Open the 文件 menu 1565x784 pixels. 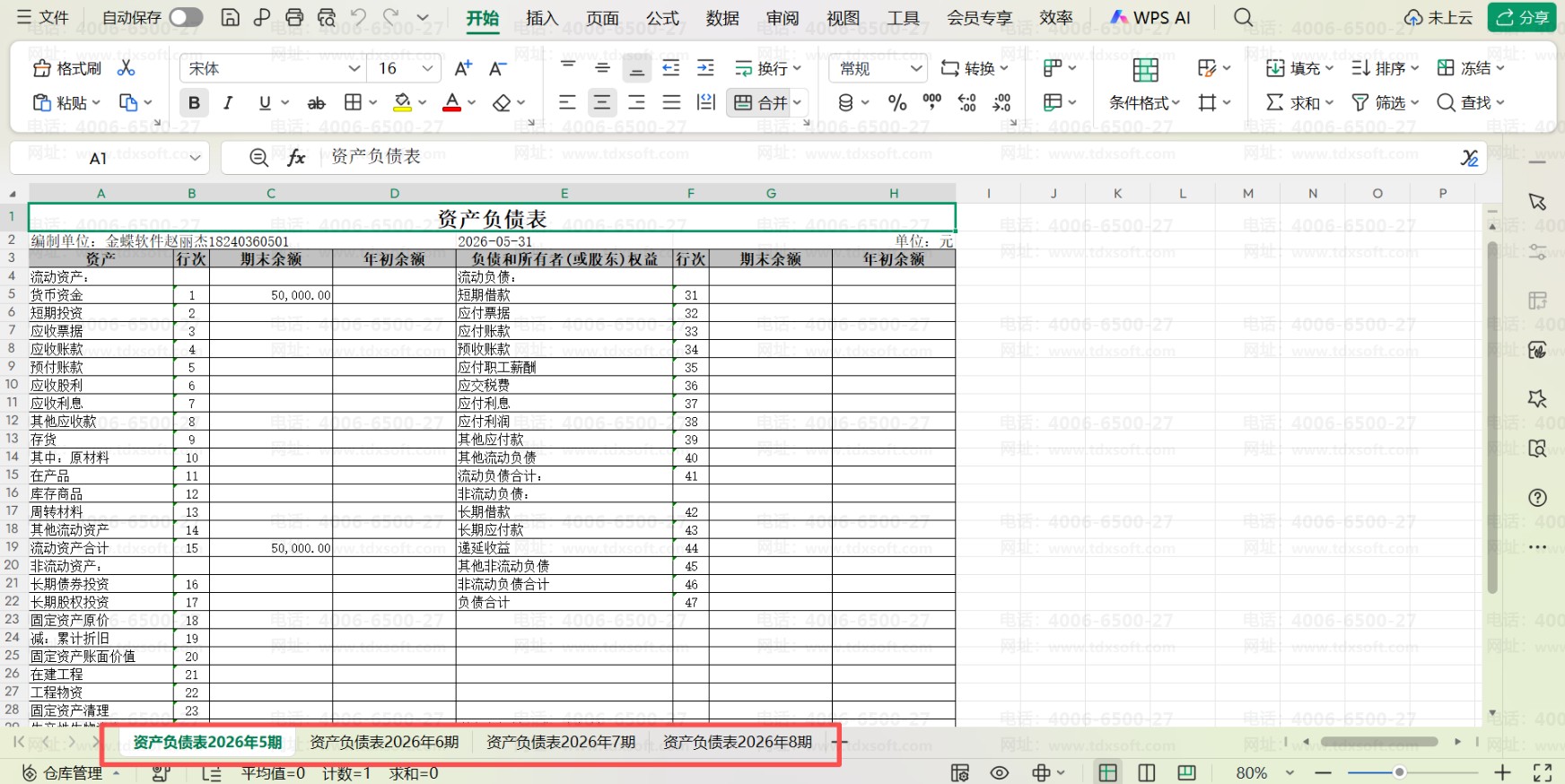coord(43,17)
